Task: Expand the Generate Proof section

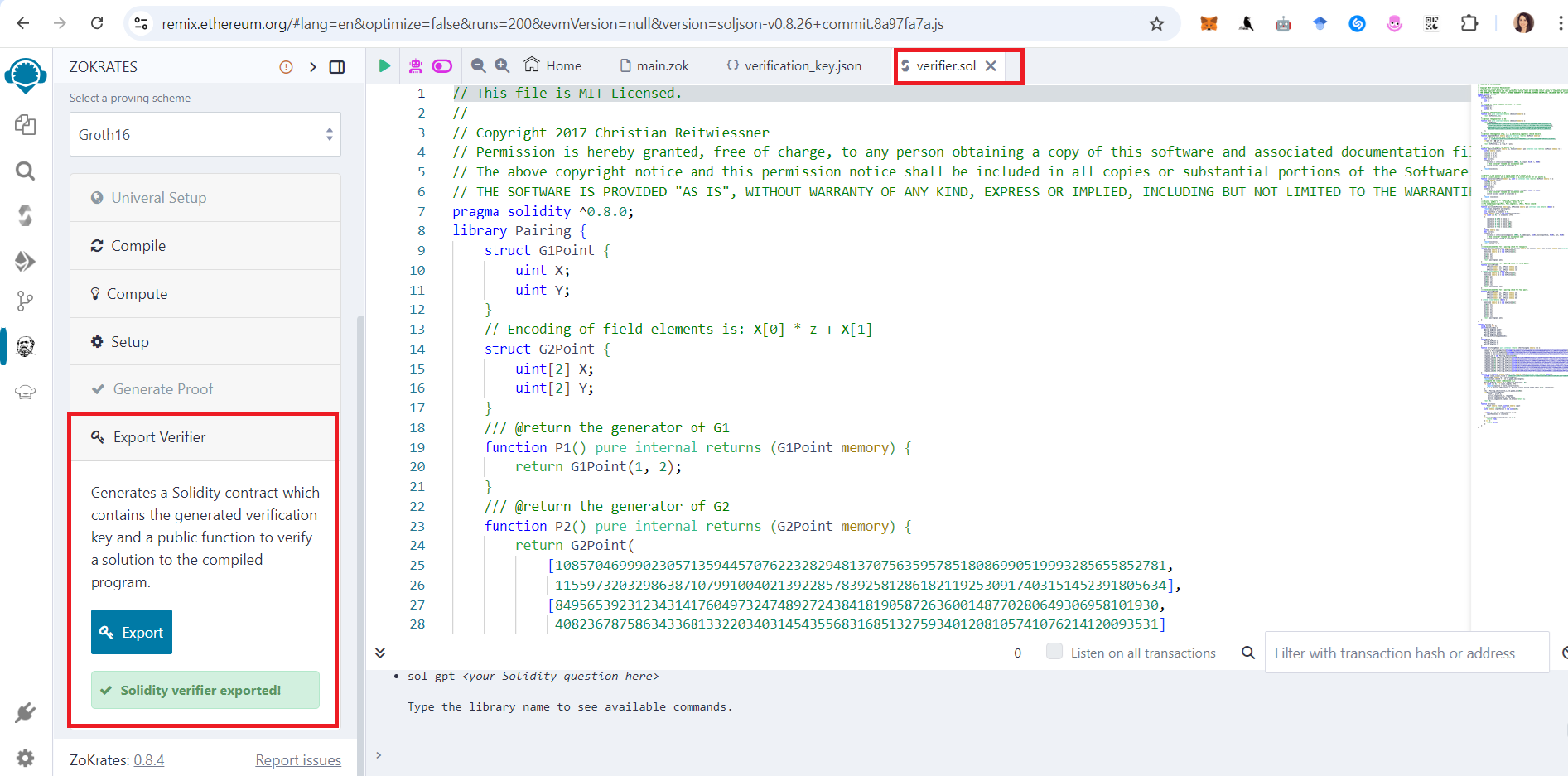Action: [x=205, y=389]
